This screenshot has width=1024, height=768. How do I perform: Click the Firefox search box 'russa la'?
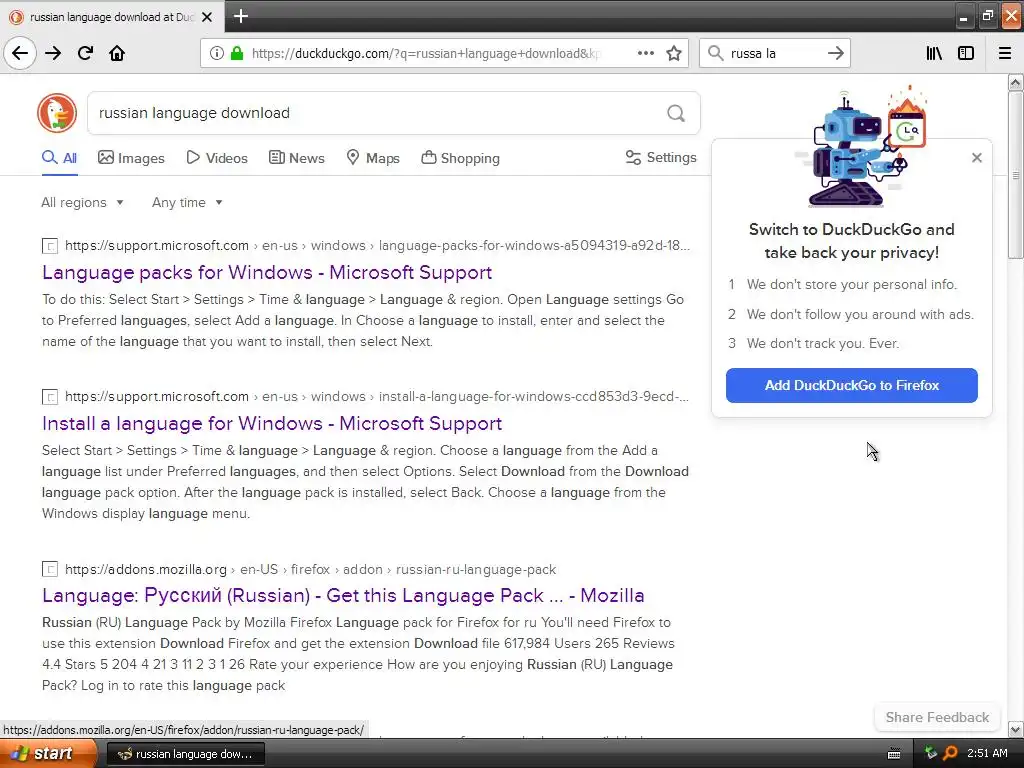774,53
